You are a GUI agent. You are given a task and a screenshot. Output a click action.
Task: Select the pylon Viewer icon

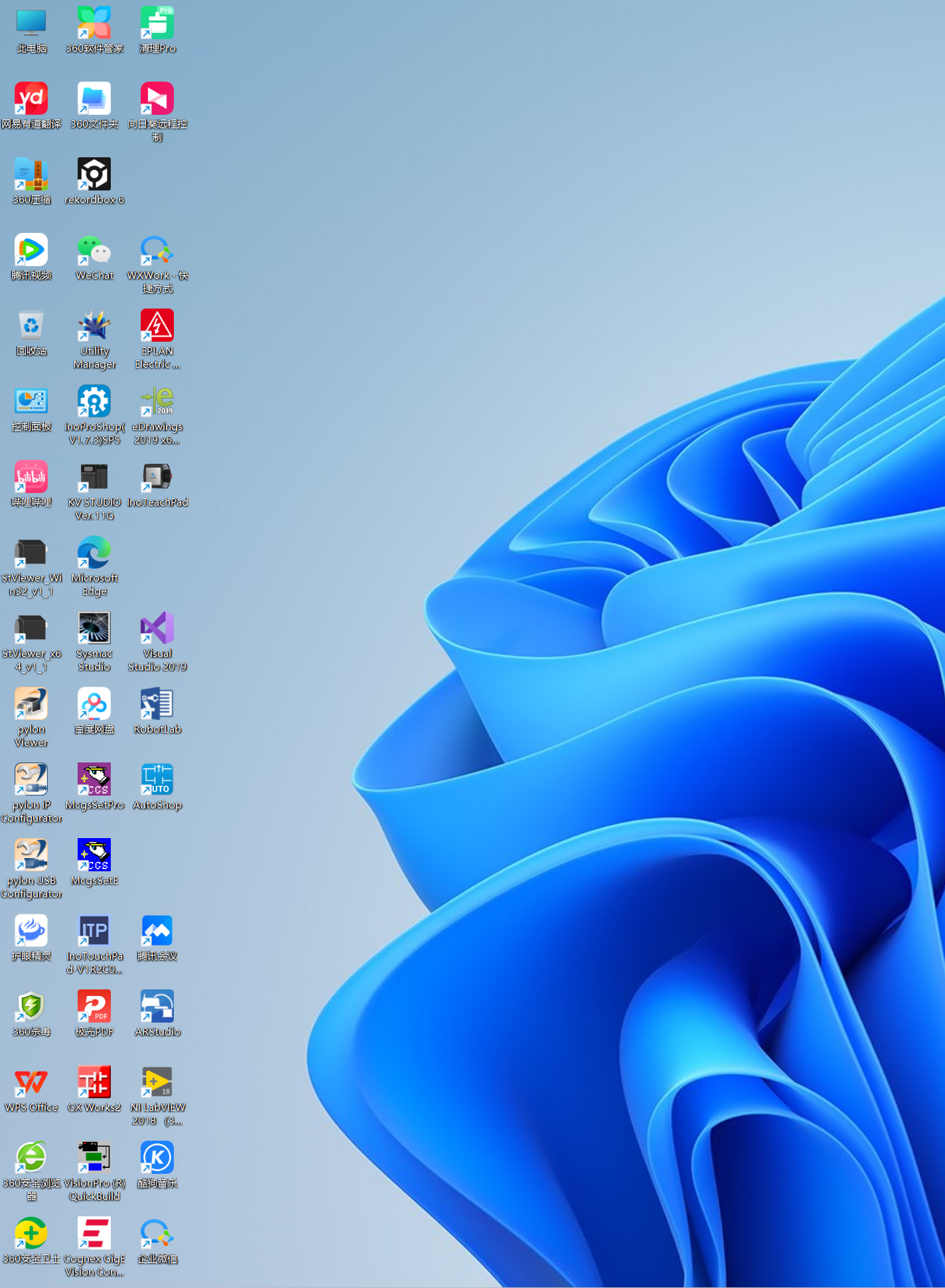[x=31, y=705]
